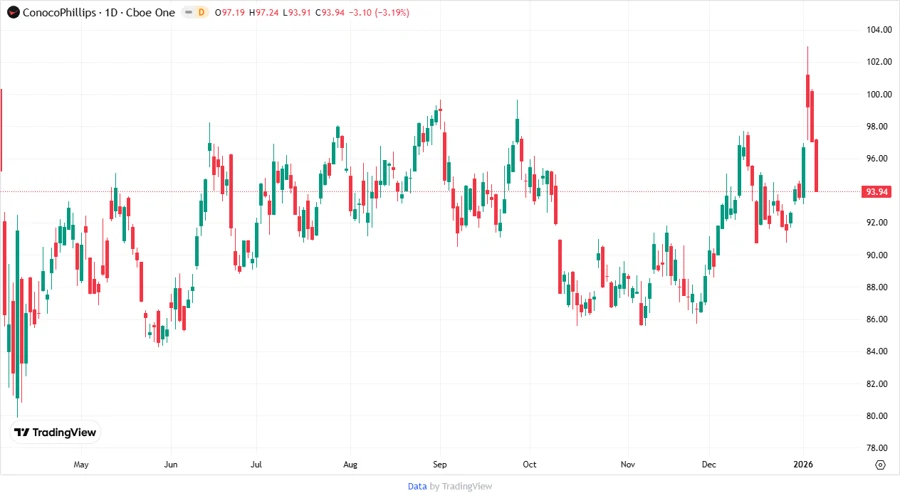Click the 84.00 price axis label
This screenshot has width=900, height=498.
(x=879, y=351)
